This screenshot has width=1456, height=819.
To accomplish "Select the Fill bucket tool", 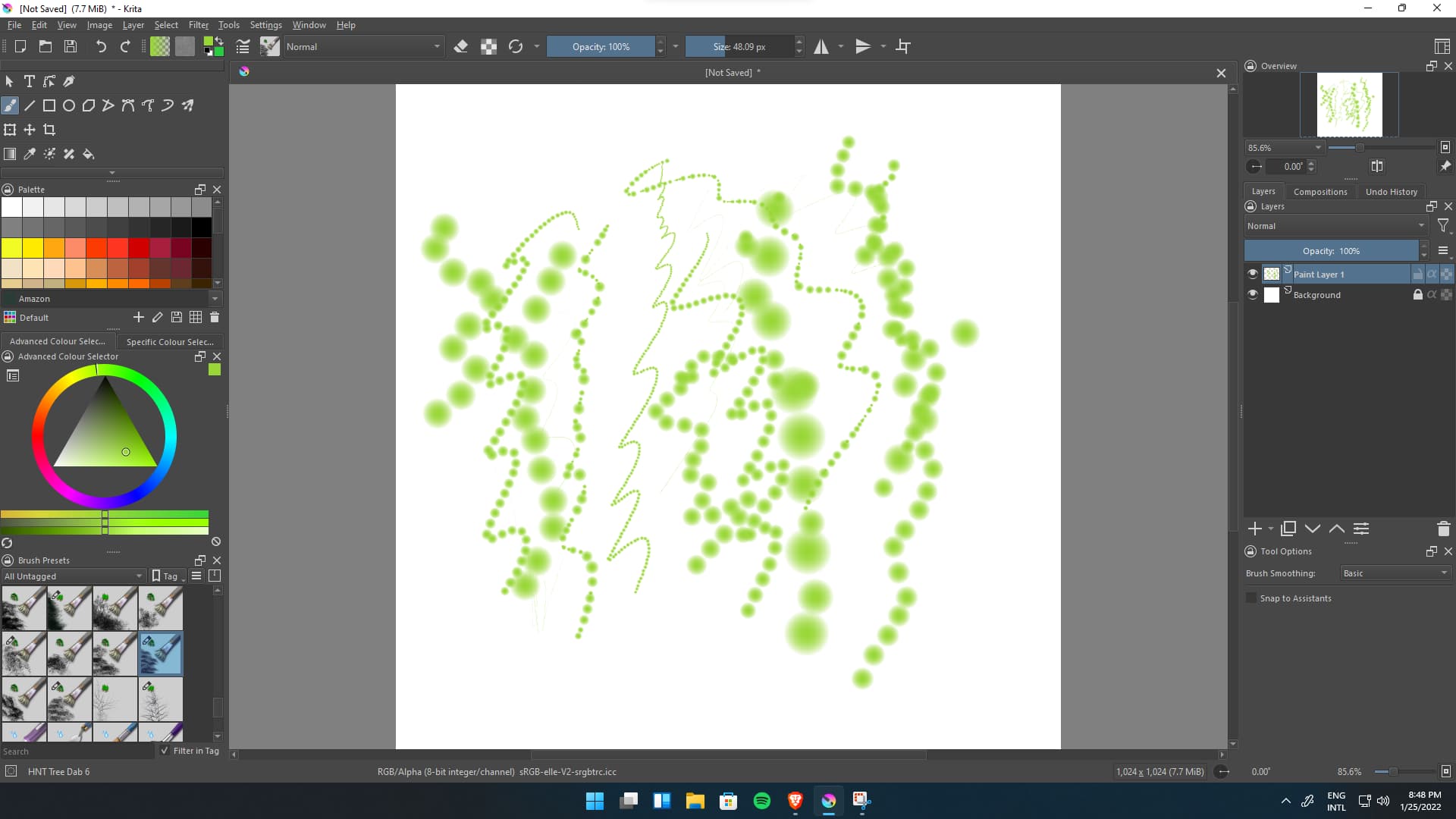I will click(89, 154).
